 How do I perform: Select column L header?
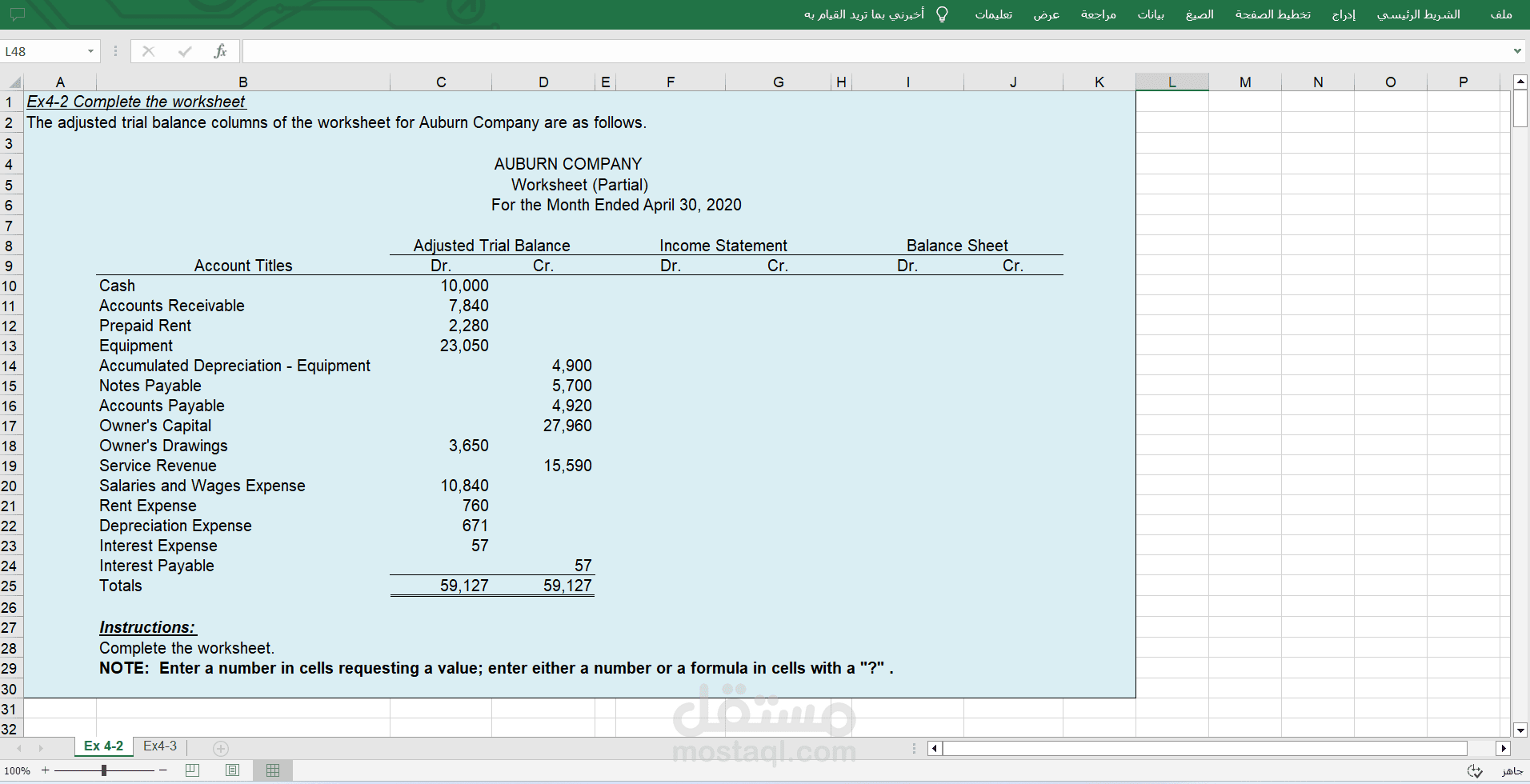pyautogui.click(x=1172, y=82)
